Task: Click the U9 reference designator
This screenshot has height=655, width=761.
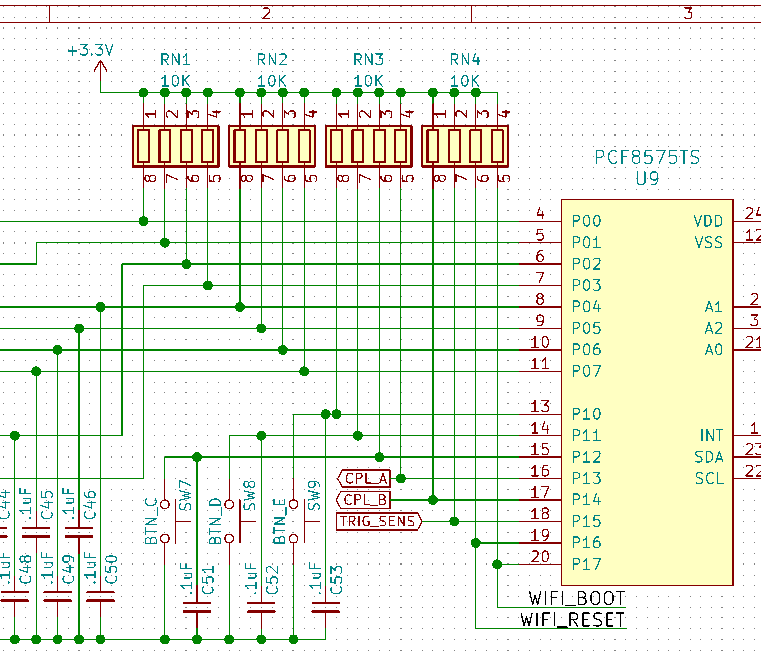Action: 647,179
